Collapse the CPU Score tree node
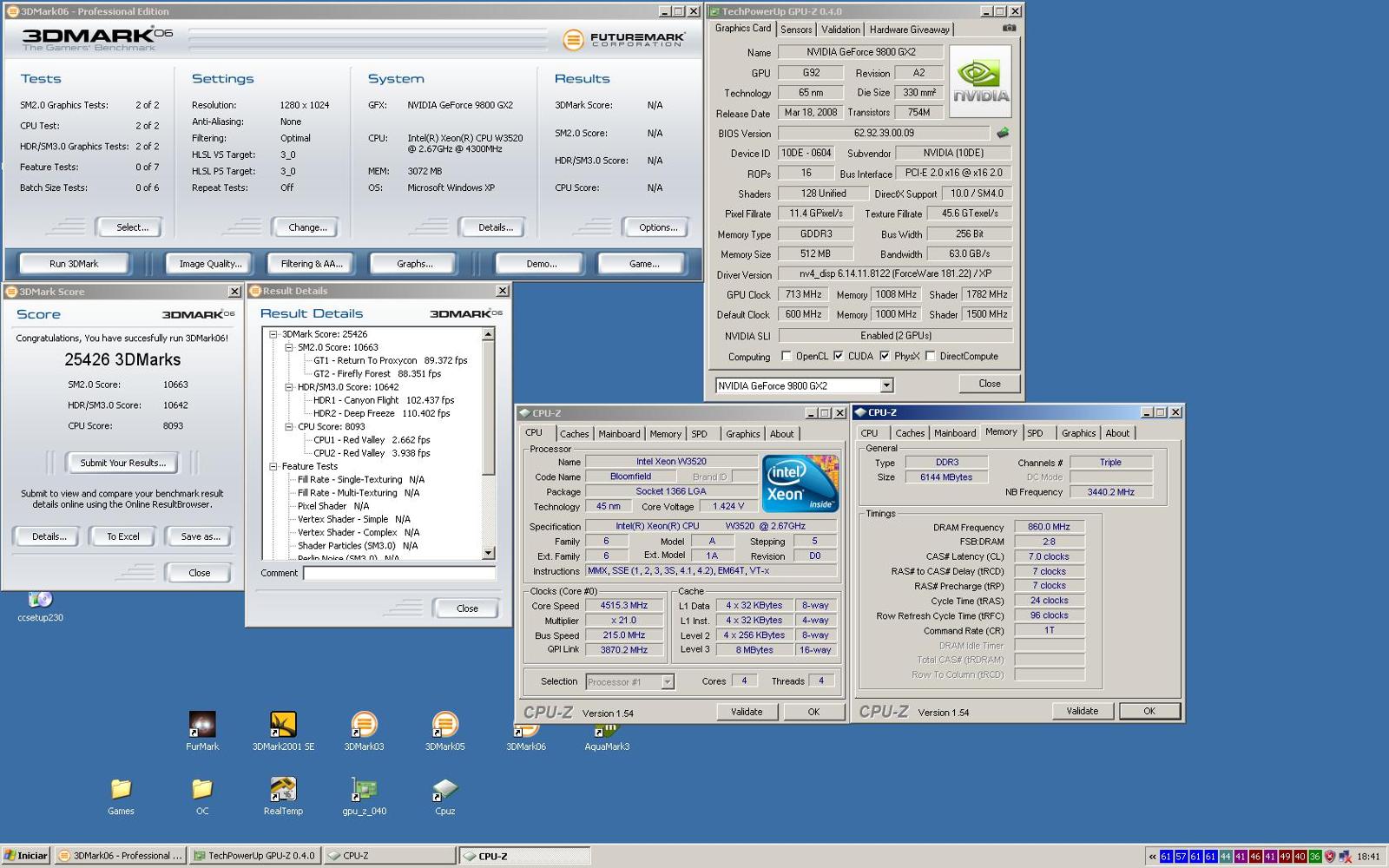 tap(289, 427)
